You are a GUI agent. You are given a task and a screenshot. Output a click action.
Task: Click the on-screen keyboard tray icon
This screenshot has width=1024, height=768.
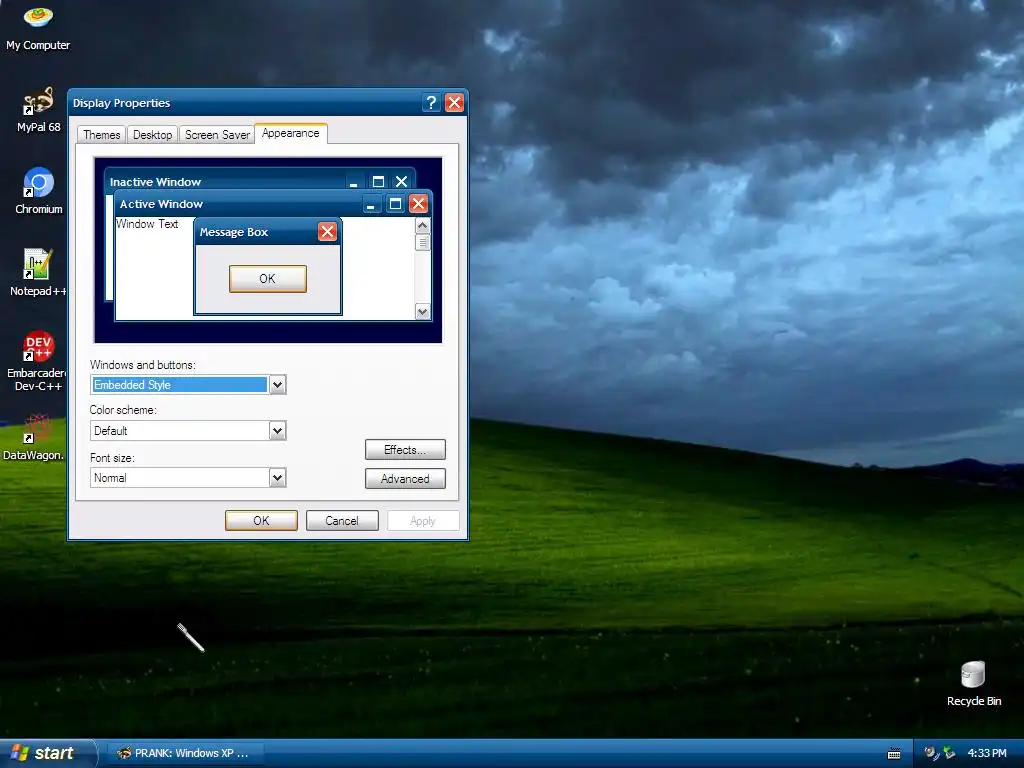coord(894,754)
